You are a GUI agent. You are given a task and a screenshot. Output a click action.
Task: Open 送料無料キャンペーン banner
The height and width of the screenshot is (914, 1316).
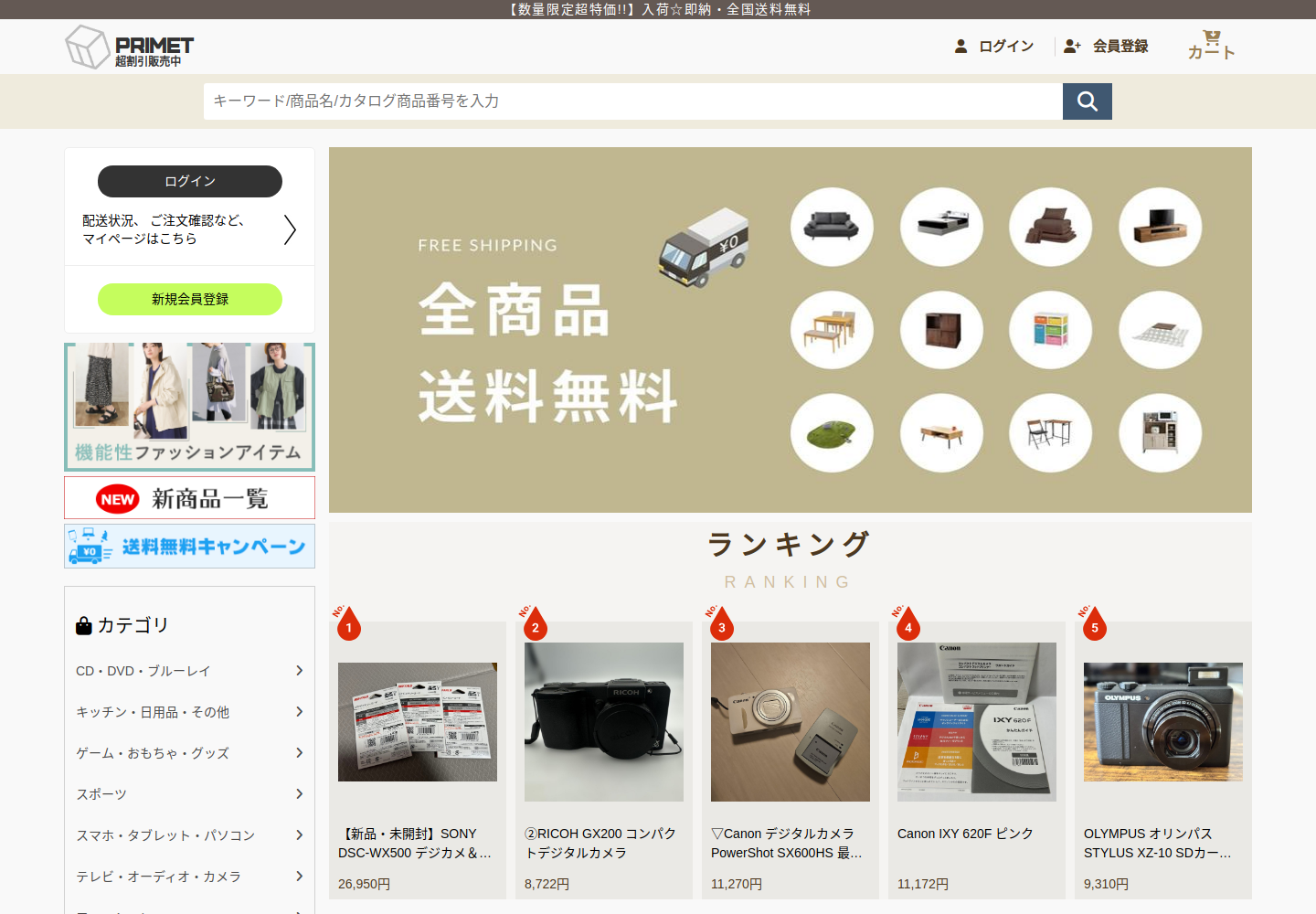pos(190,547)
